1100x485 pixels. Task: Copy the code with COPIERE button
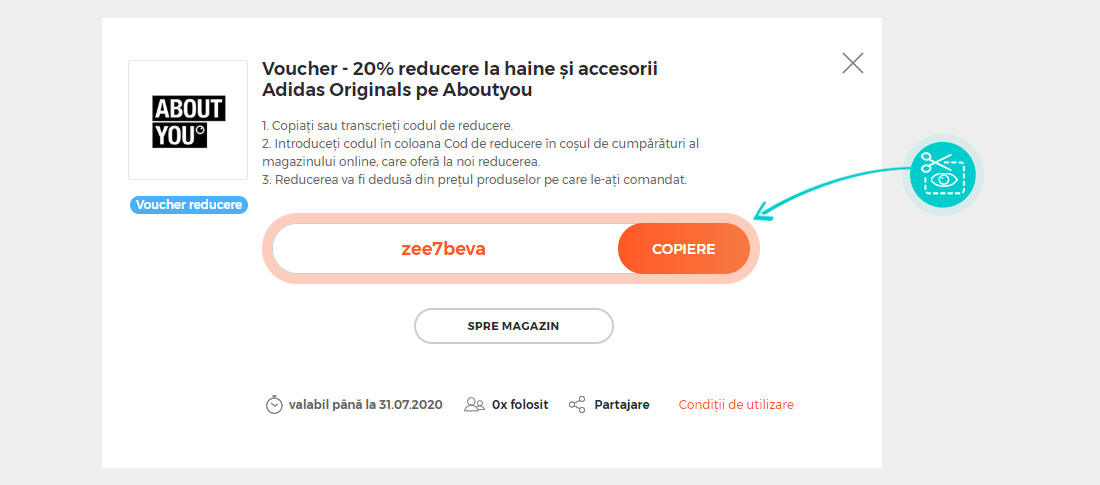684,248
